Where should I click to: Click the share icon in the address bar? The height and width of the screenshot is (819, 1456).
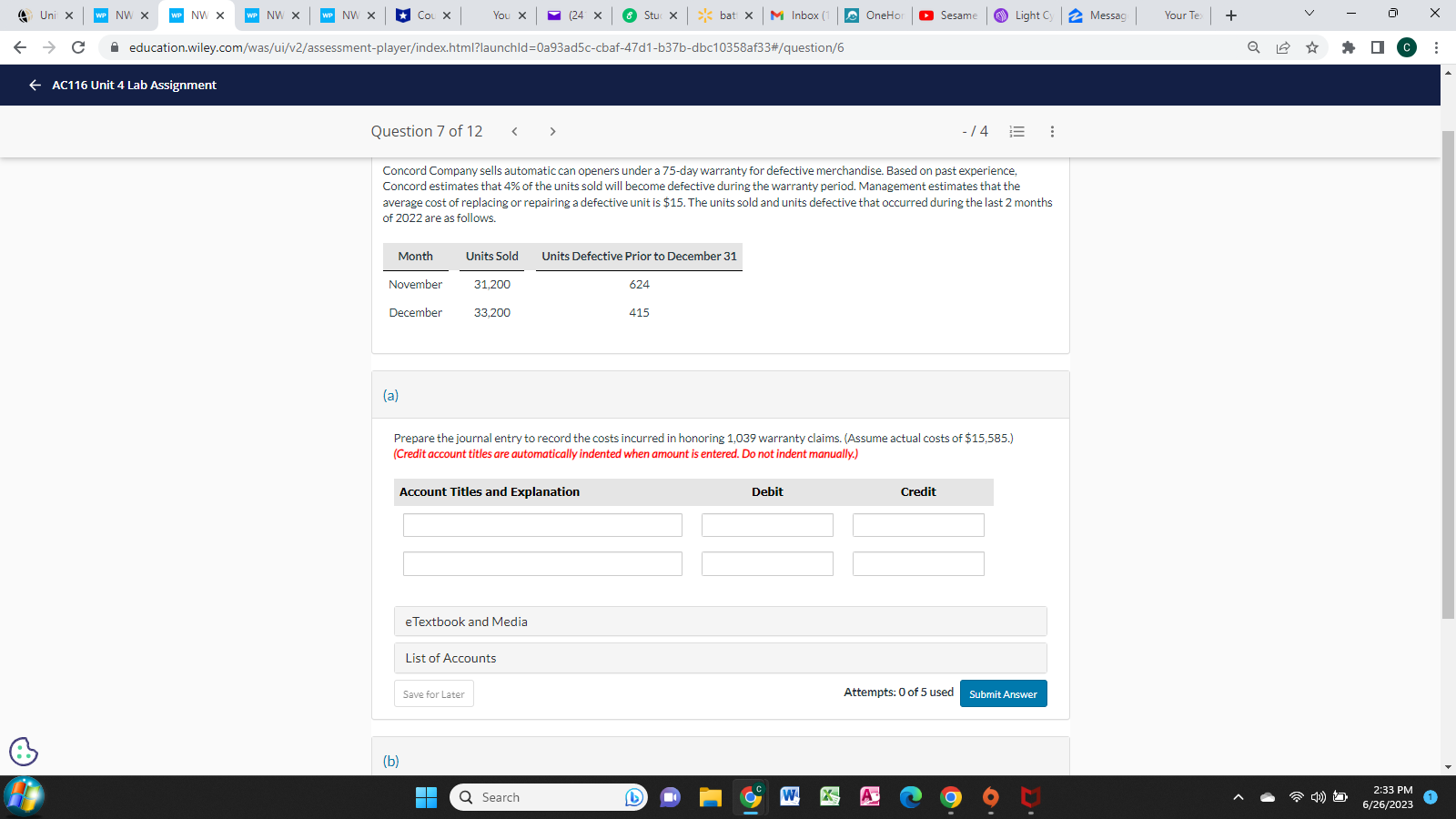1283,47
